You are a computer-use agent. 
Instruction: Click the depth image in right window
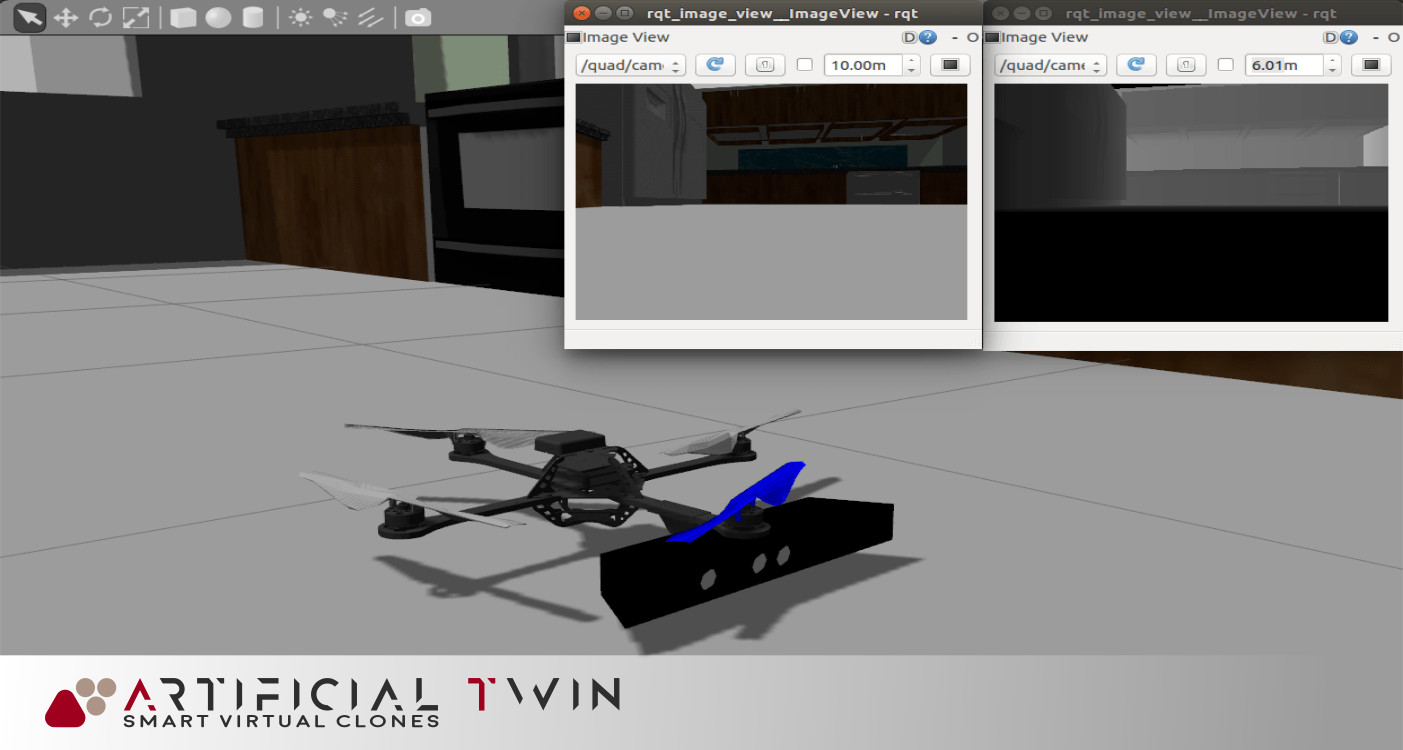(1192, 203)
